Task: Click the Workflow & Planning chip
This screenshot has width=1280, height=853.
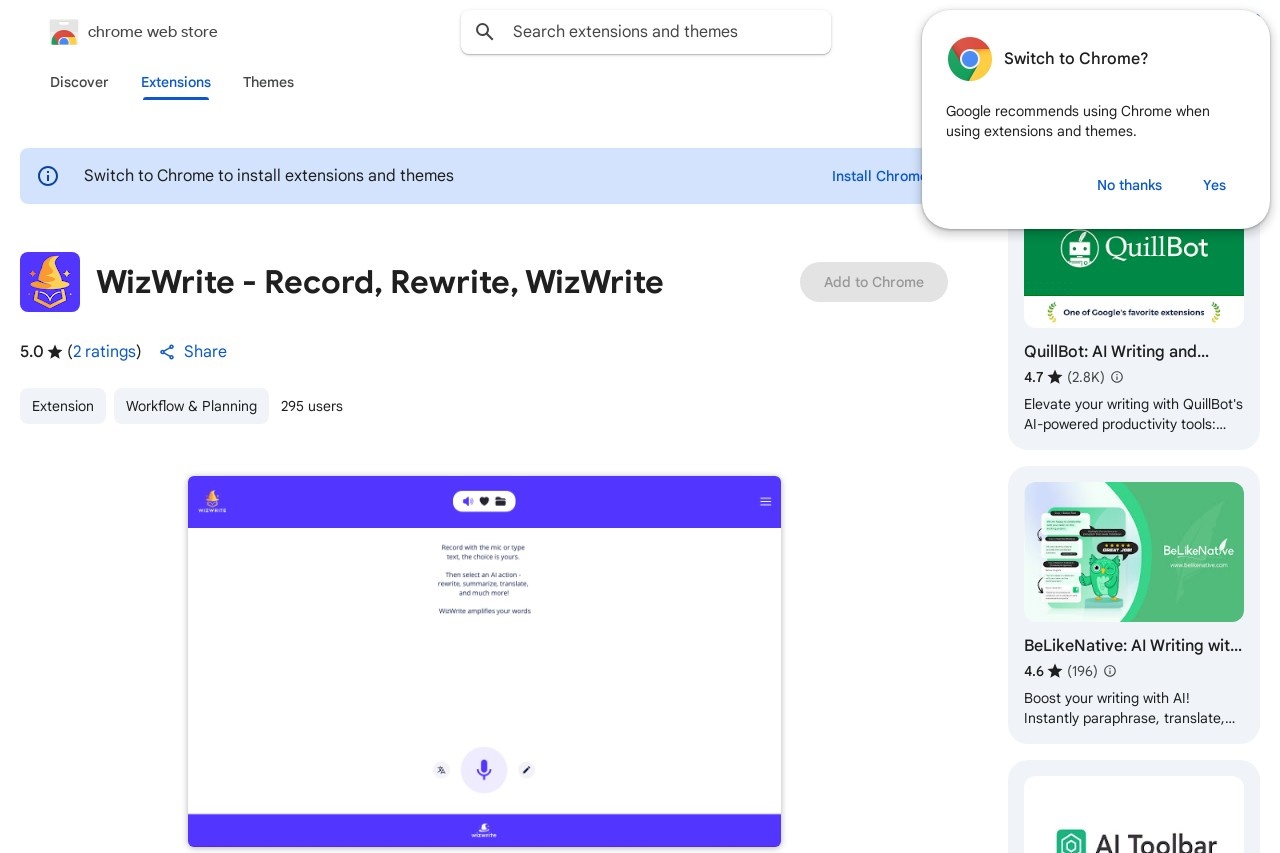Action: [x=191, y=406]
